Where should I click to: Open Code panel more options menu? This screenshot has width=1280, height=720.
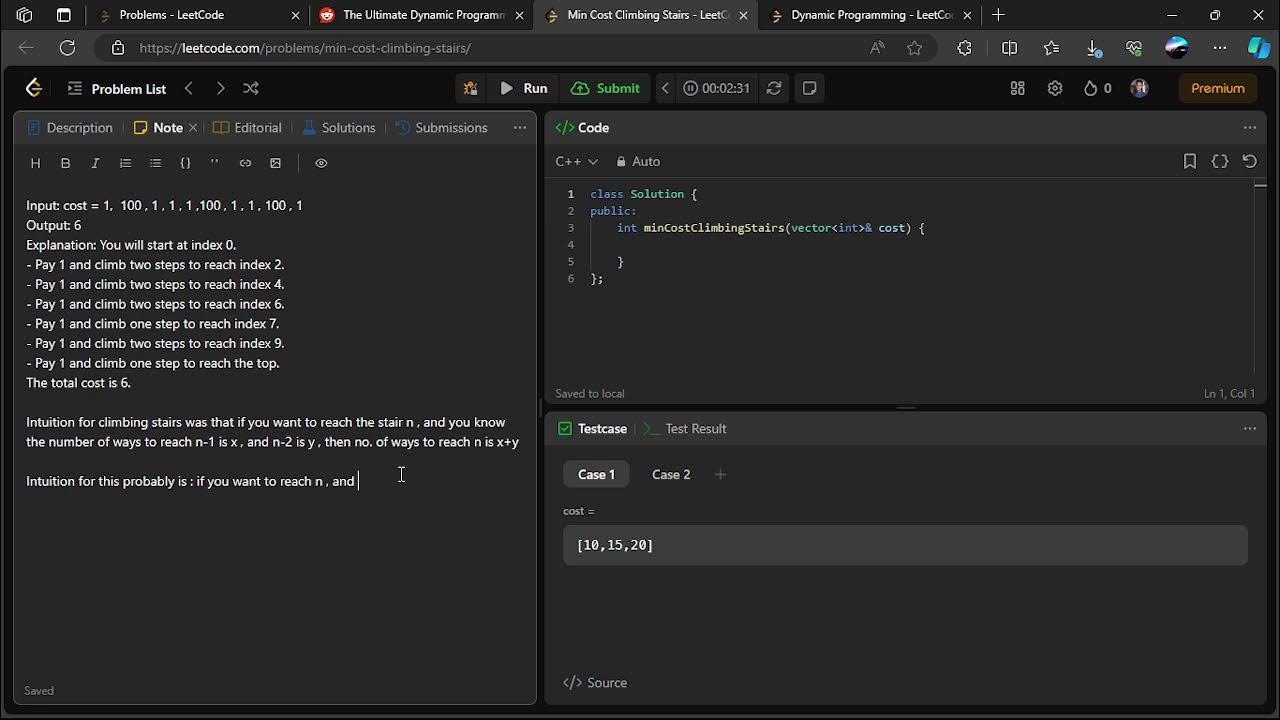click(x=1249, y=127)
